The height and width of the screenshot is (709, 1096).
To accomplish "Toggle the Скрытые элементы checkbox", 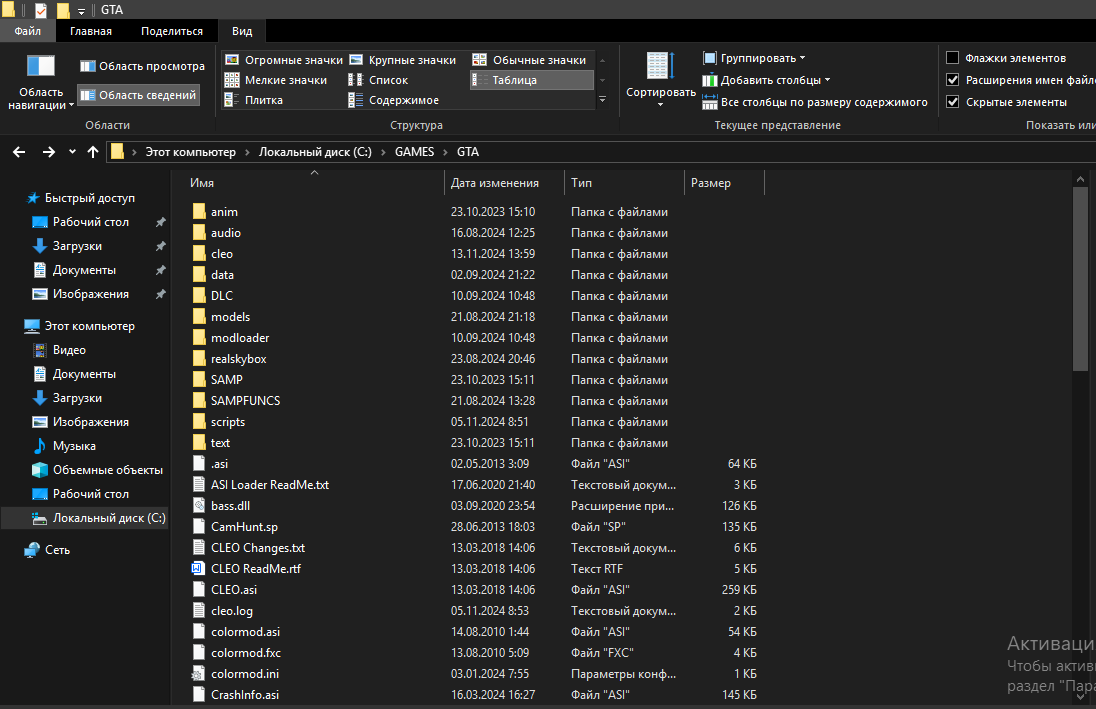I will 953,102.
